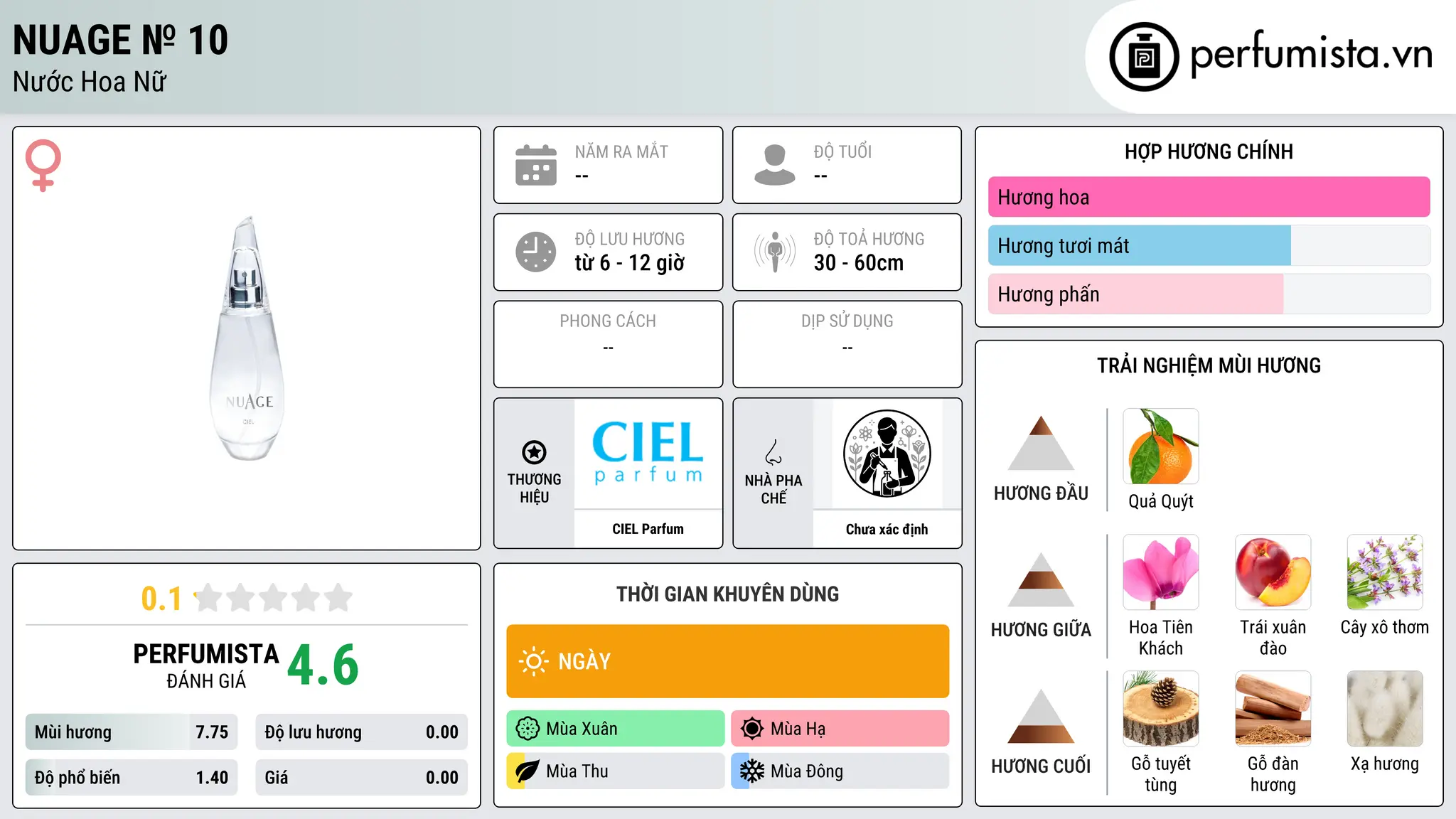Click the leaf icon beside Mùa Thu

[x=528, y=771]
